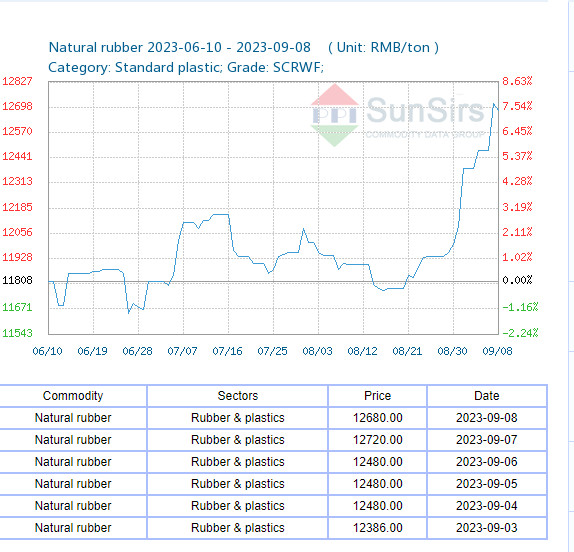
Task: Select the 12680.00 price cell
Action: pos(377,418)
